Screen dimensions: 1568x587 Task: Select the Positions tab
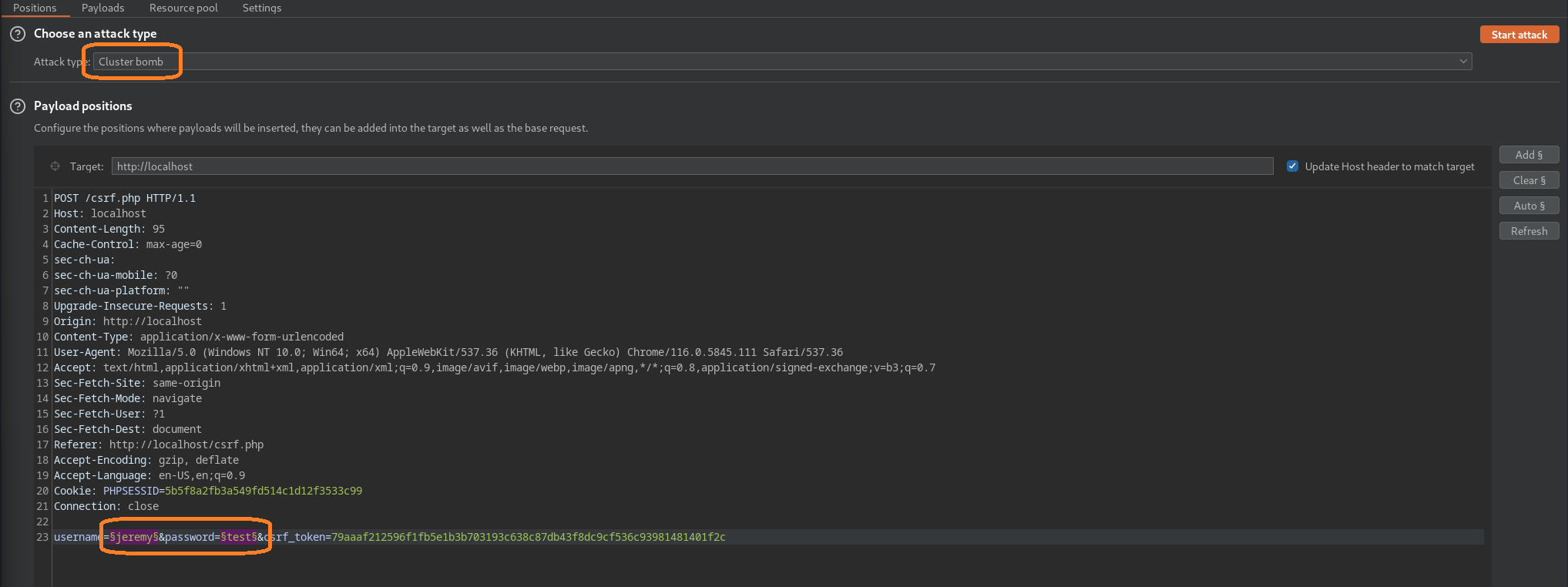[x=35, y=8]
